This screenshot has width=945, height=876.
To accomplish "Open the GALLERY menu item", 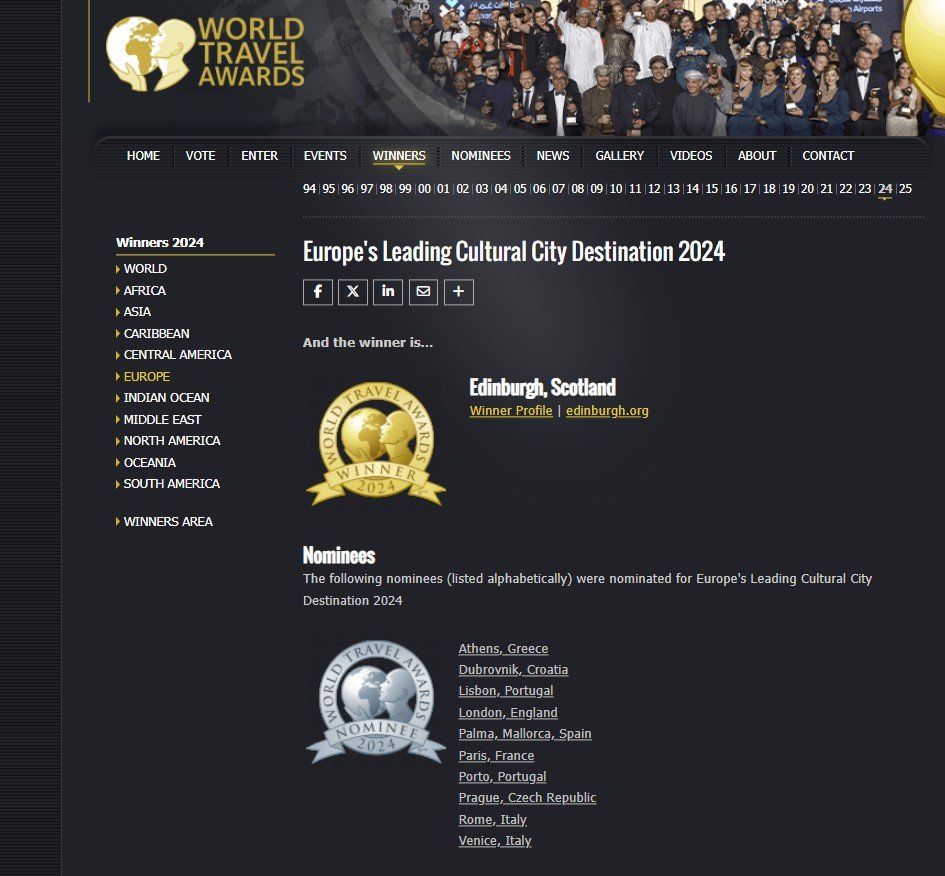I will [x=620, y=155].
